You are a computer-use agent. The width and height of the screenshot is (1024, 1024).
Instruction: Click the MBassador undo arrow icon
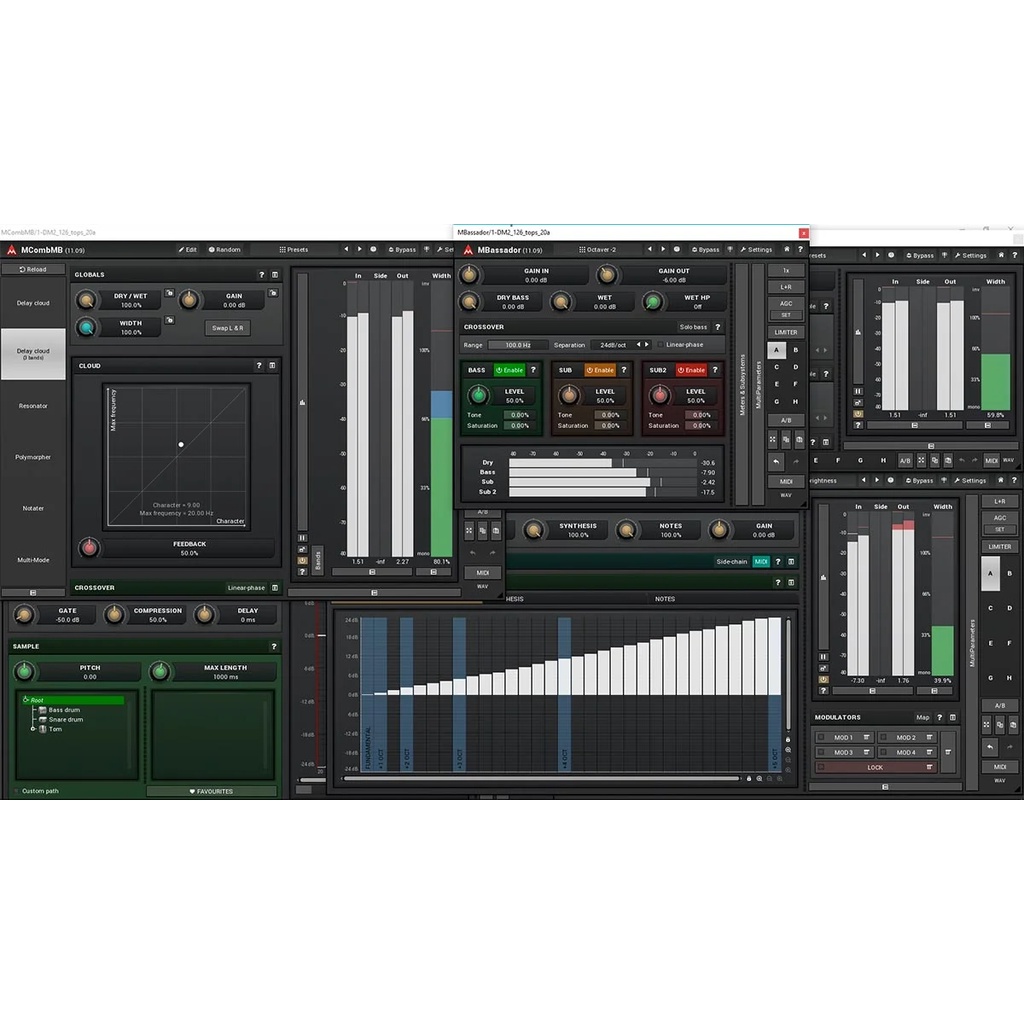coord(777,462)
